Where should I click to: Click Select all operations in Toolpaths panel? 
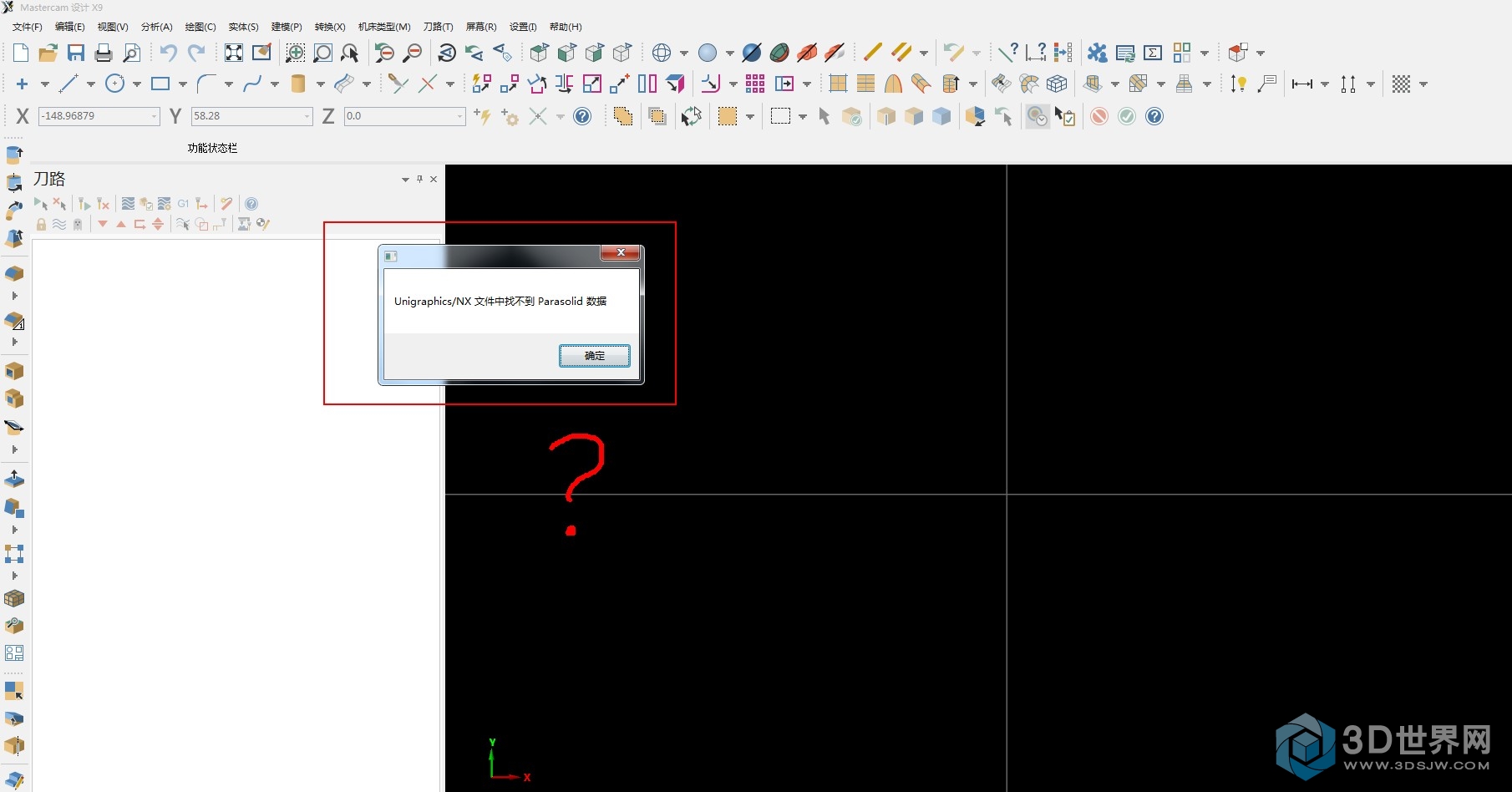pos(41,204)
